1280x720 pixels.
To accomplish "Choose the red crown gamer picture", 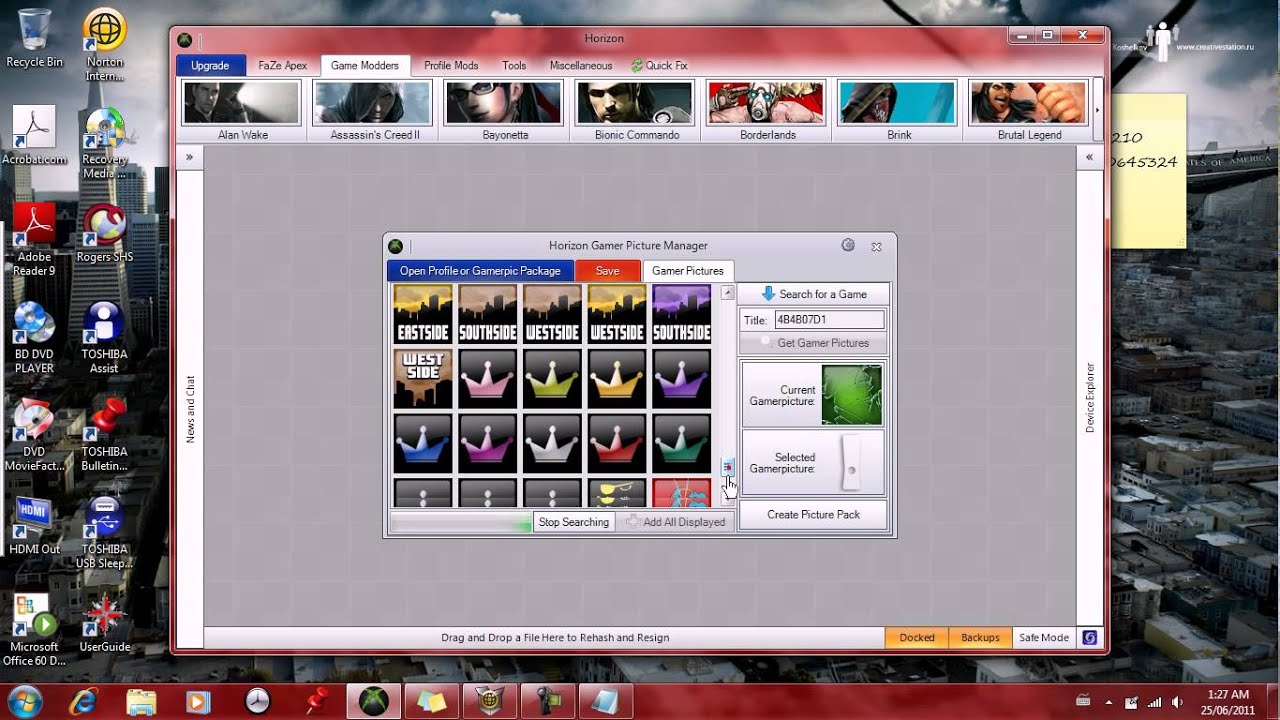I will 617,444.
